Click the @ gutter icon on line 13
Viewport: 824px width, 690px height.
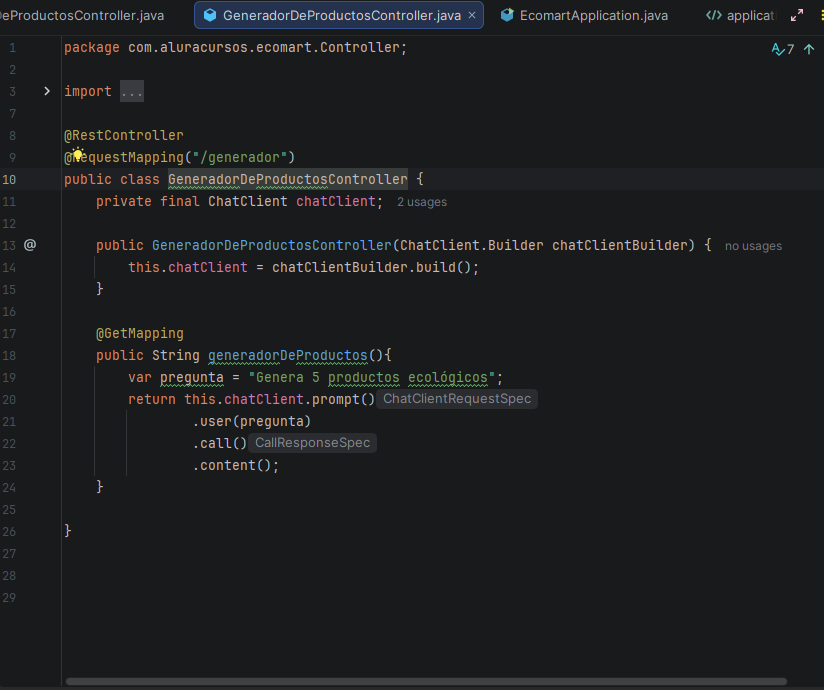(x=30, y=245)
